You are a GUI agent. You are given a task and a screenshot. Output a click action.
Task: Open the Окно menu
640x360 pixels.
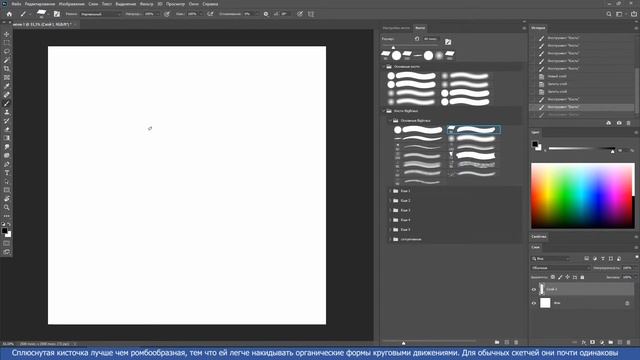click(193, 4)
